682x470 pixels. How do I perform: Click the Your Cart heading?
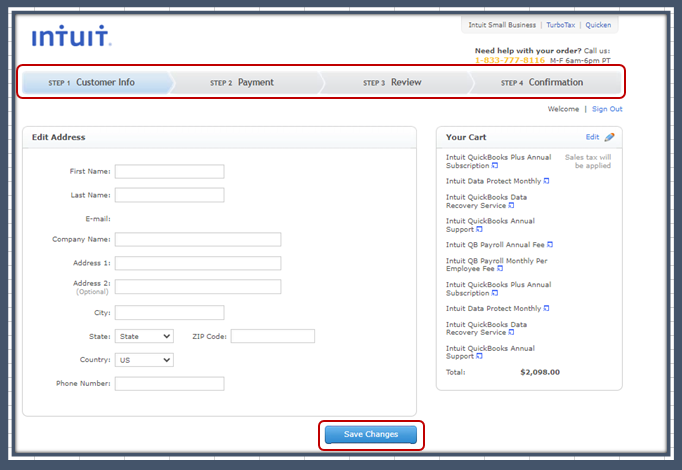pos(466,137)
